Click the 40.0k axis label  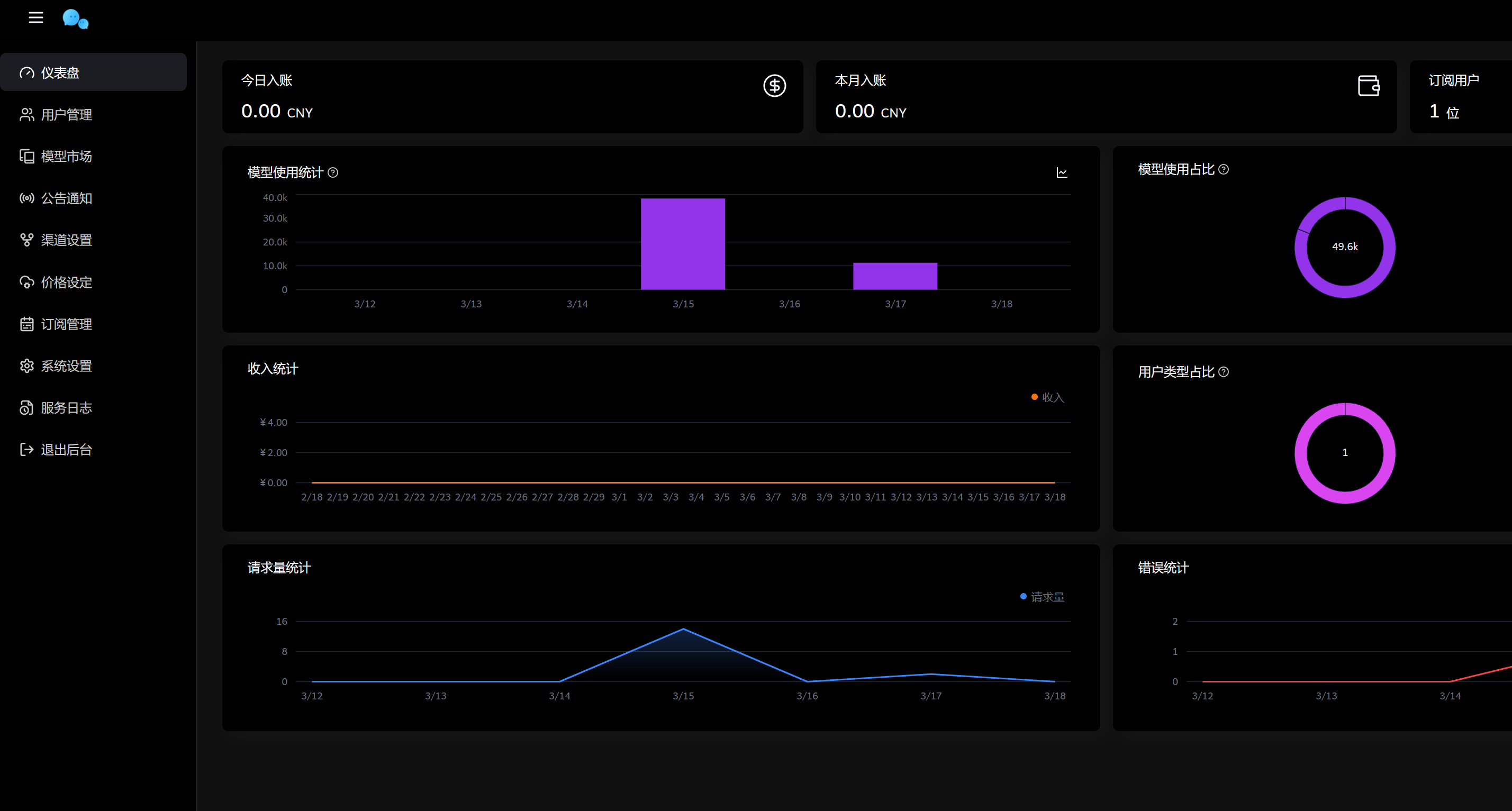[275, 198]
